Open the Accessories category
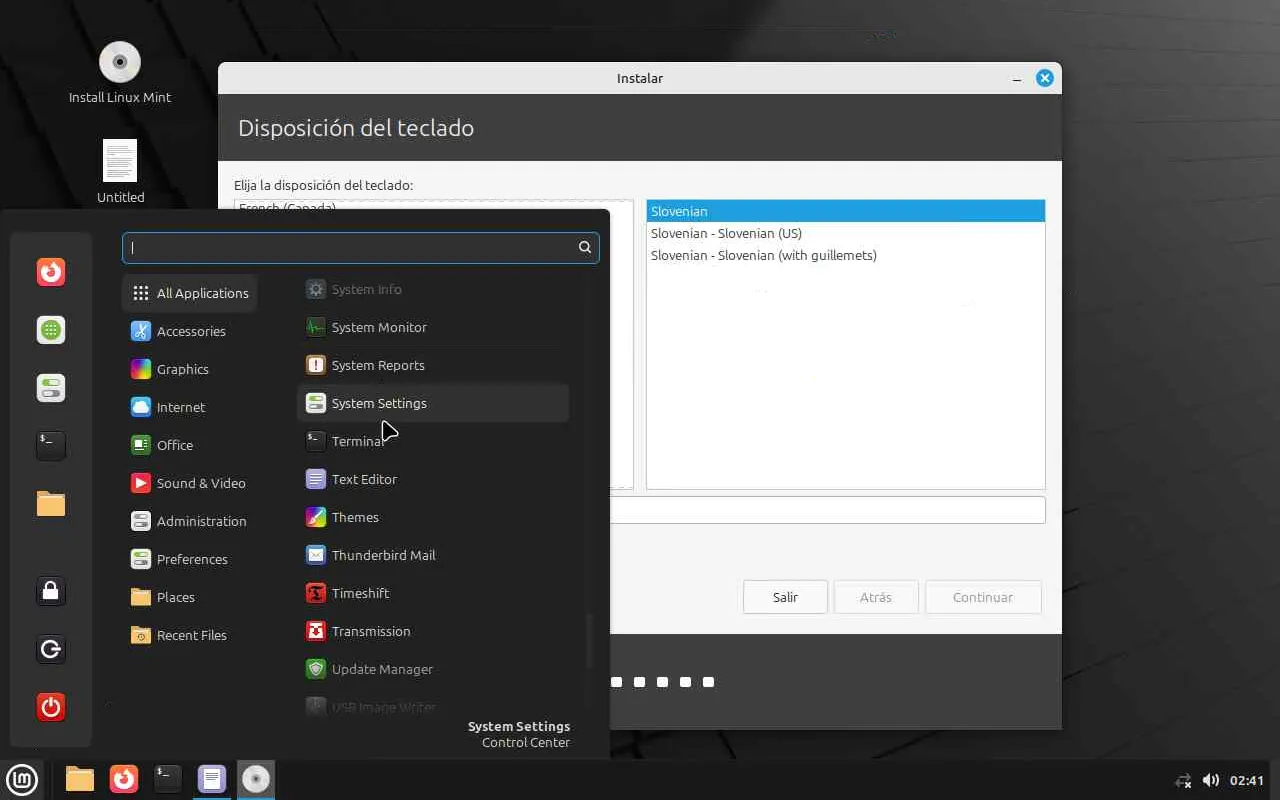 point(190,331)
